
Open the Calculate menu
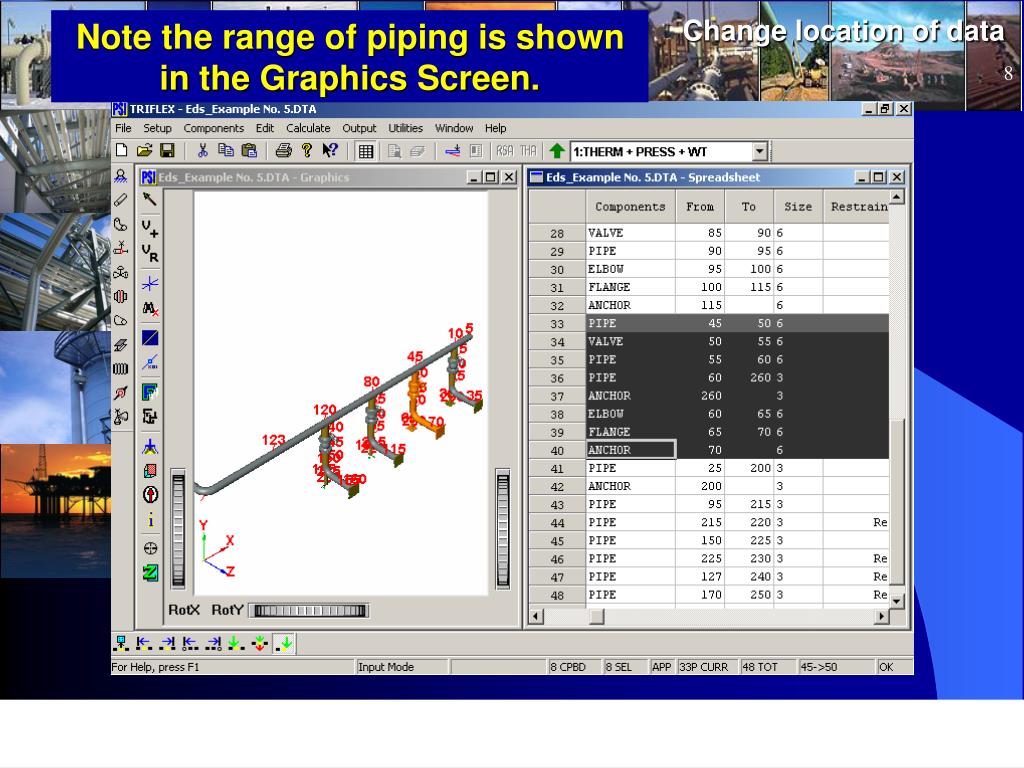(x=308, y=128)
